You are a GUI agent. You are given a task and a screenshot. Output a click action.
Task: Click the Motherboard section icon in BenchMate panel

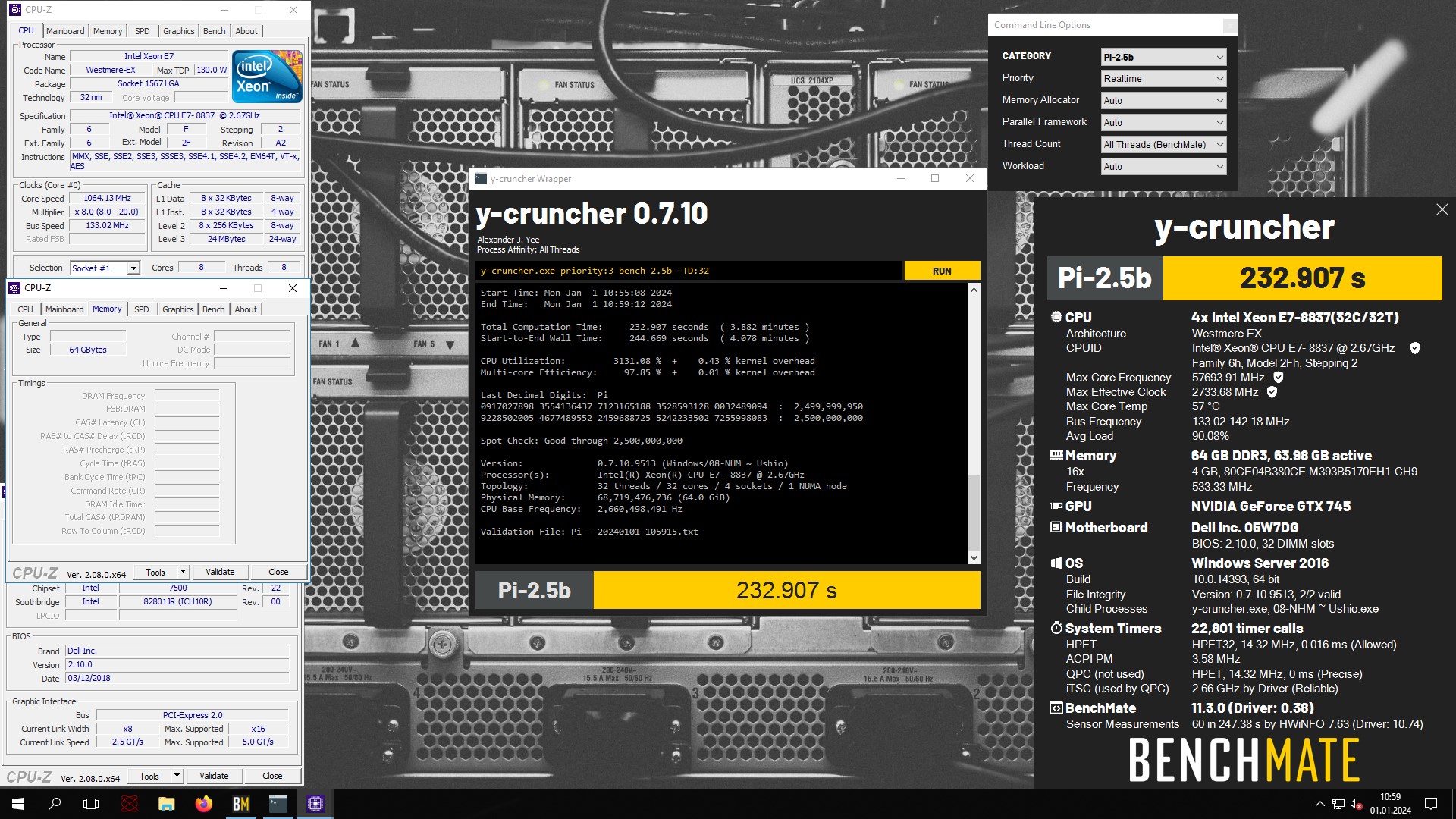point(1056,527)
